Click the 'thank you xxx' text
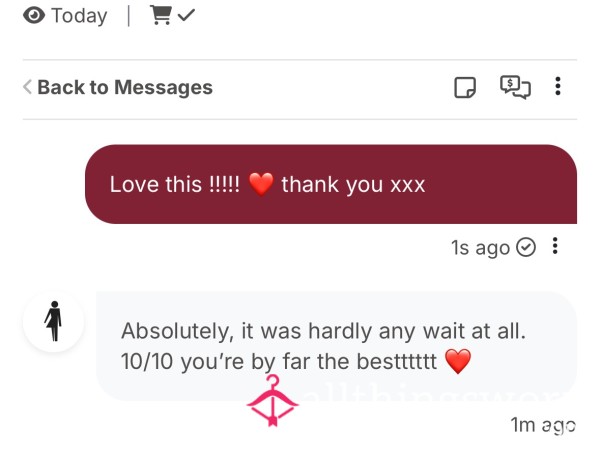Image resolution: width=600 pixels, height=455 pixels. [353, 184]
